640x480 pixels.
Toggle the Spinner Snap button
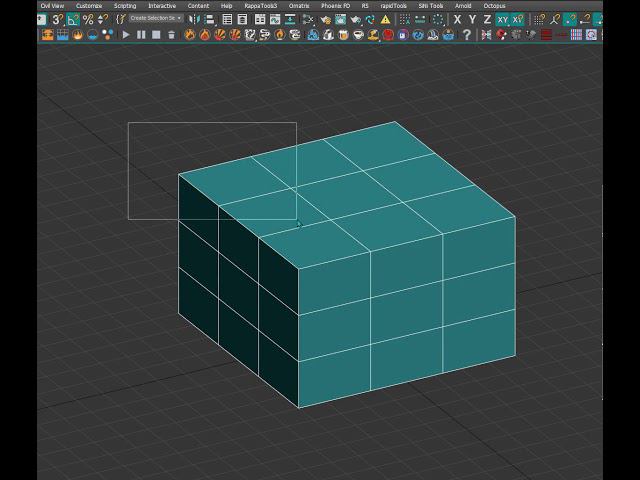[103, 19]
